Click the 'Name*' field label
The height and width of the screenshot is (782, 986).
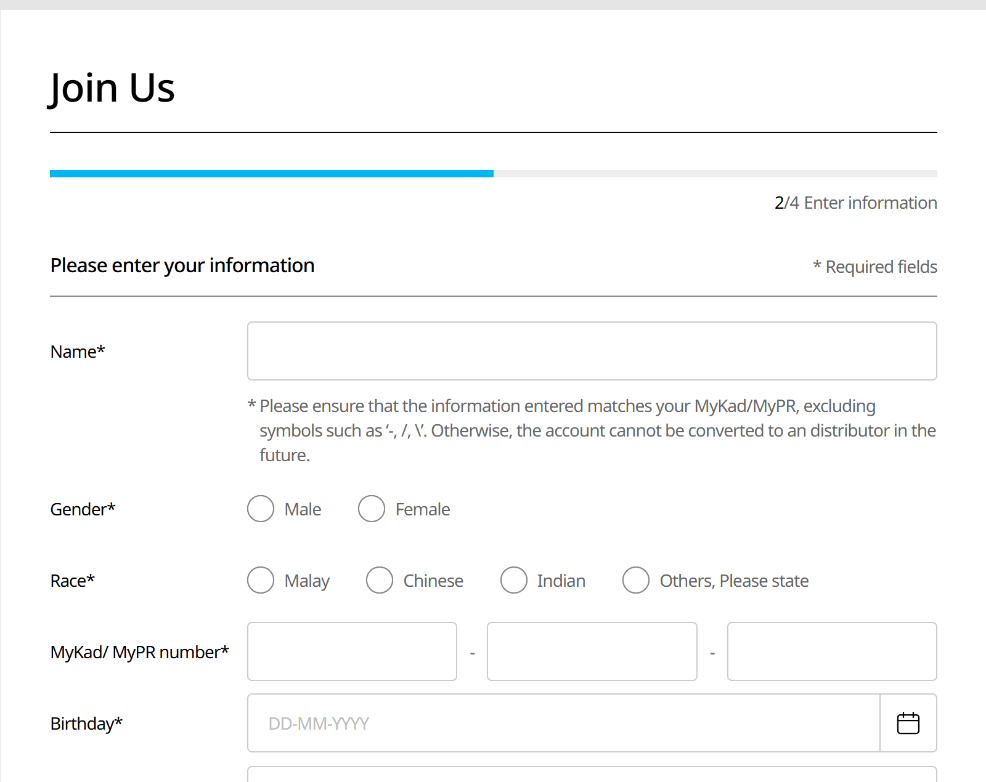77,351
